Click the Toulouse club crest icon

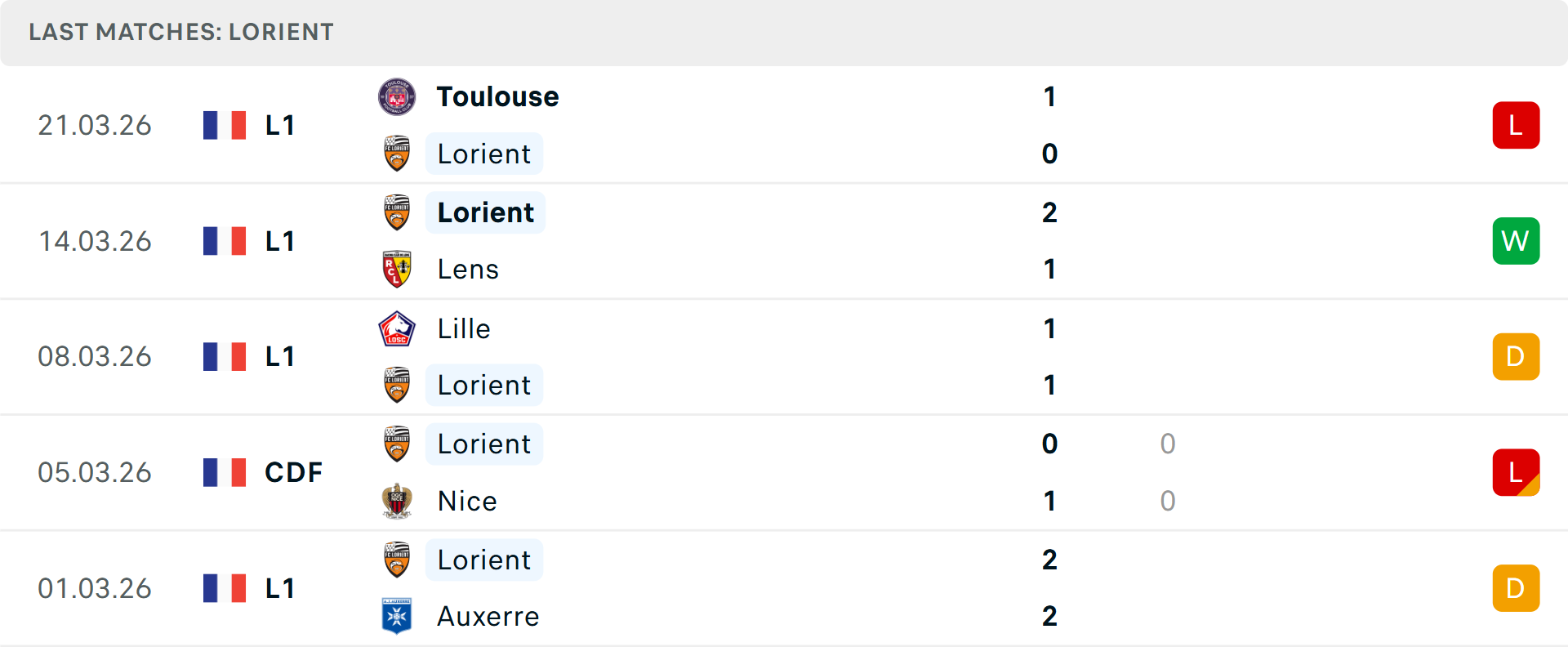pos(397,96)
